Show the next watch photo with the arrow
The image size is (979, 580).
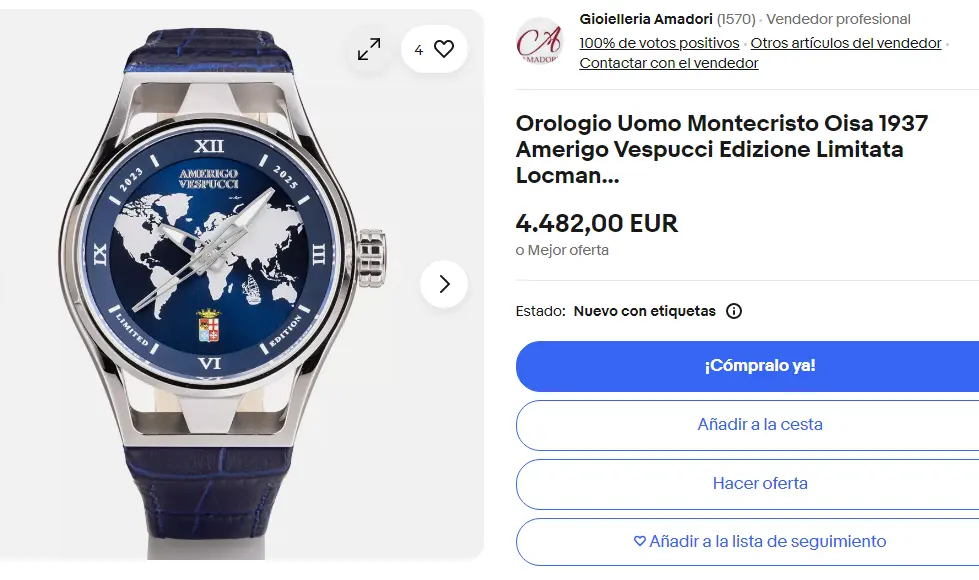pyautogui.click(x=444, y=284)
